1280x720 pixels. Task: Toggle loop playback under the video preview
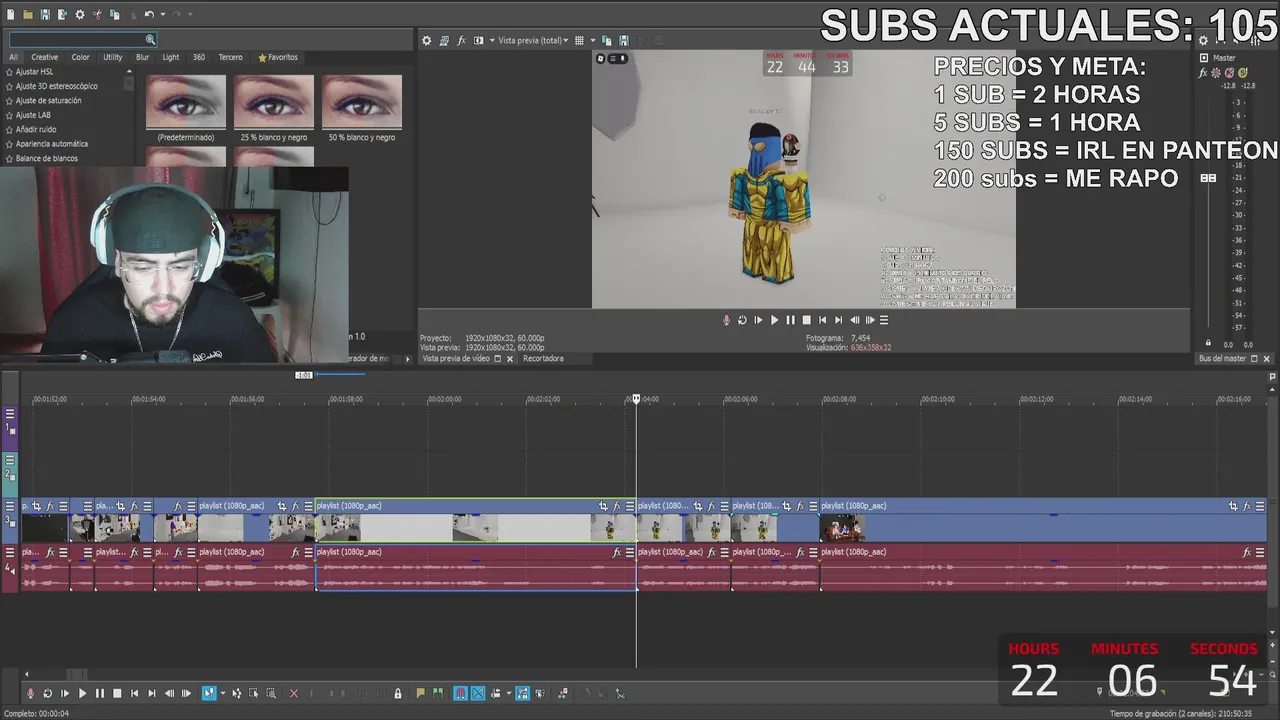(x=742, y=320)
